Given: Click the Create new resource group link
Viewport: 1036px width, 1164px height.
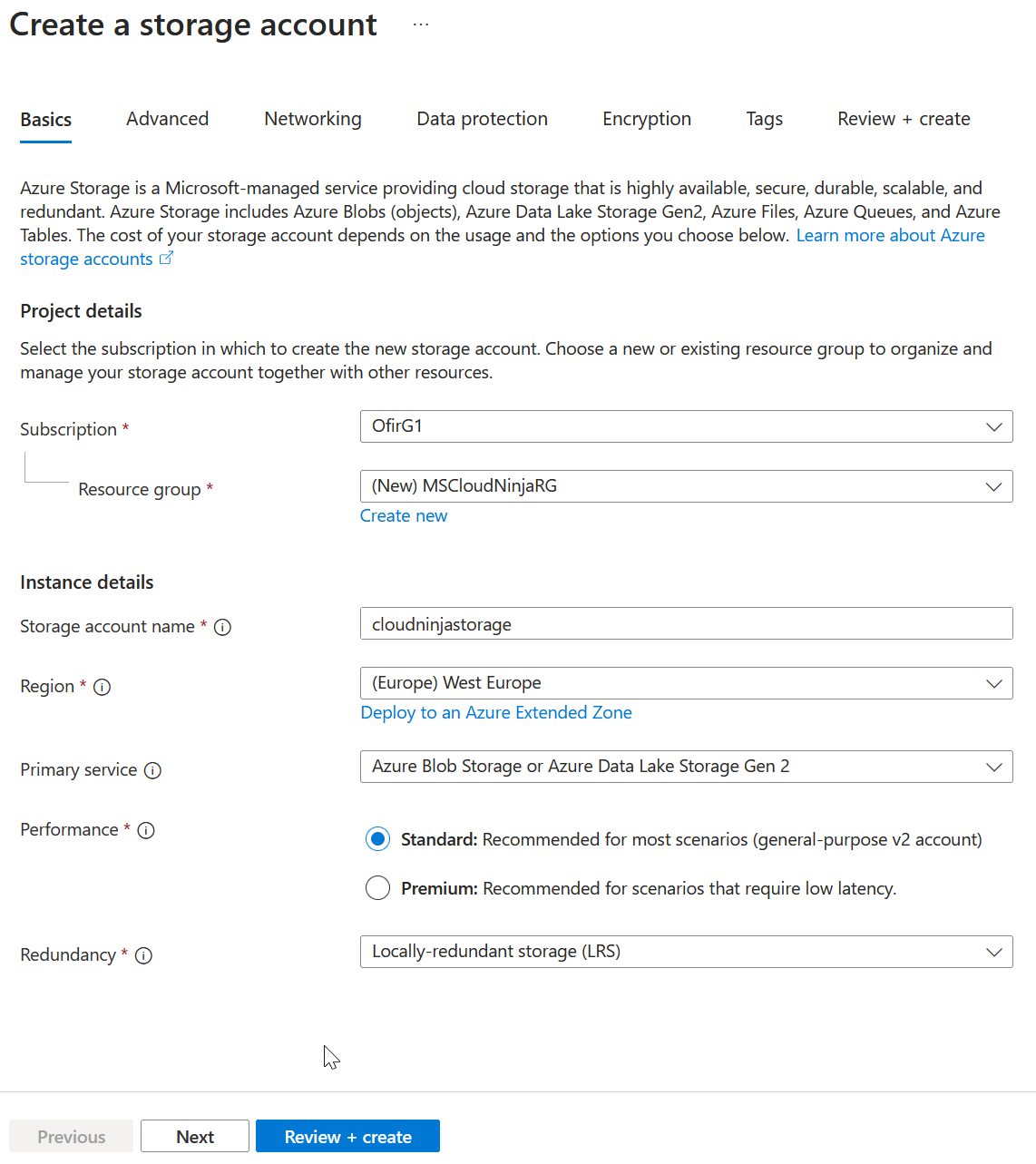Looking at the screenshot, I should click(x=403, y=515).
